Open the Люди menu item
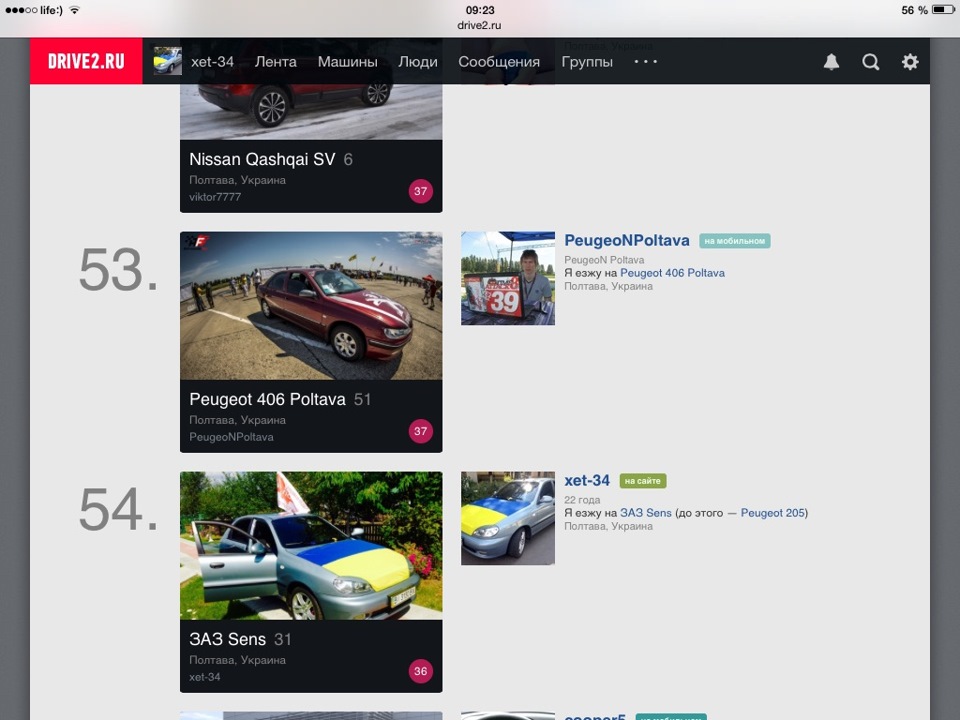960x720 pixels. point(418,62)
